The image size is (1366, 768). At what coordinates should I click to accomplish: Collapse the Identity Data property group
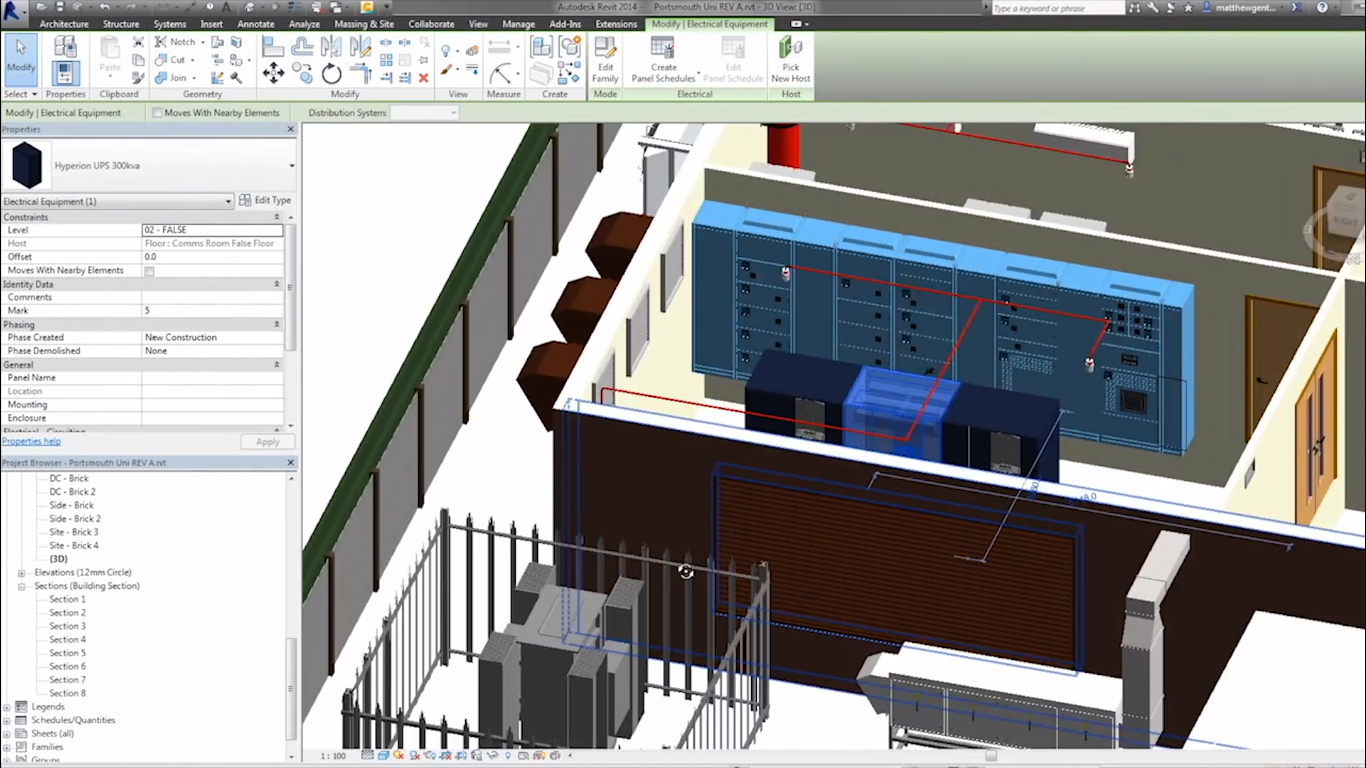pyautogui.click(x=277, y=284)
